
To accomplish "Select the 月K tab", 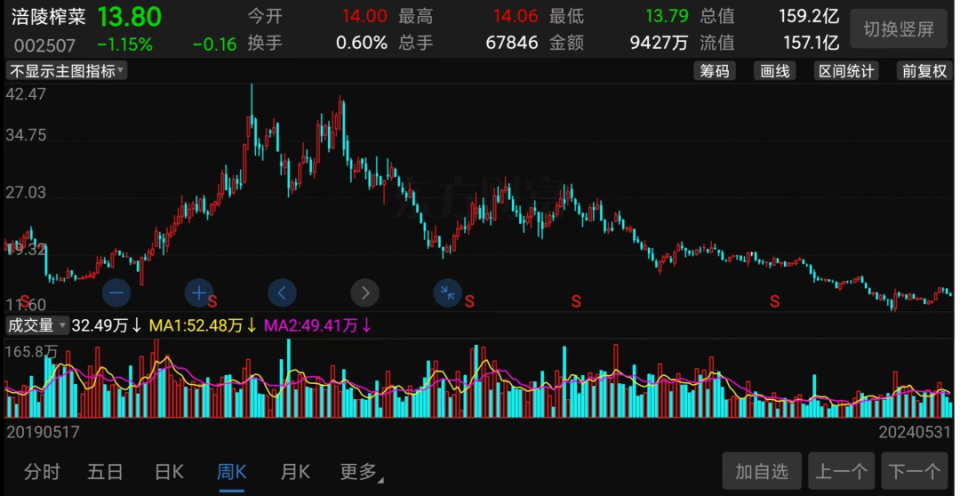I will 295,471.
